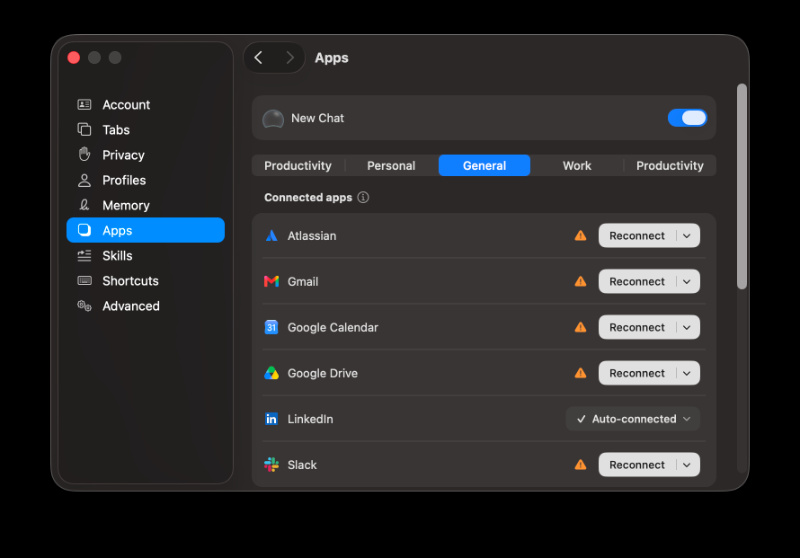The image size is (800, 558).
Task: Select the General tab
Action: click(484, 166)
